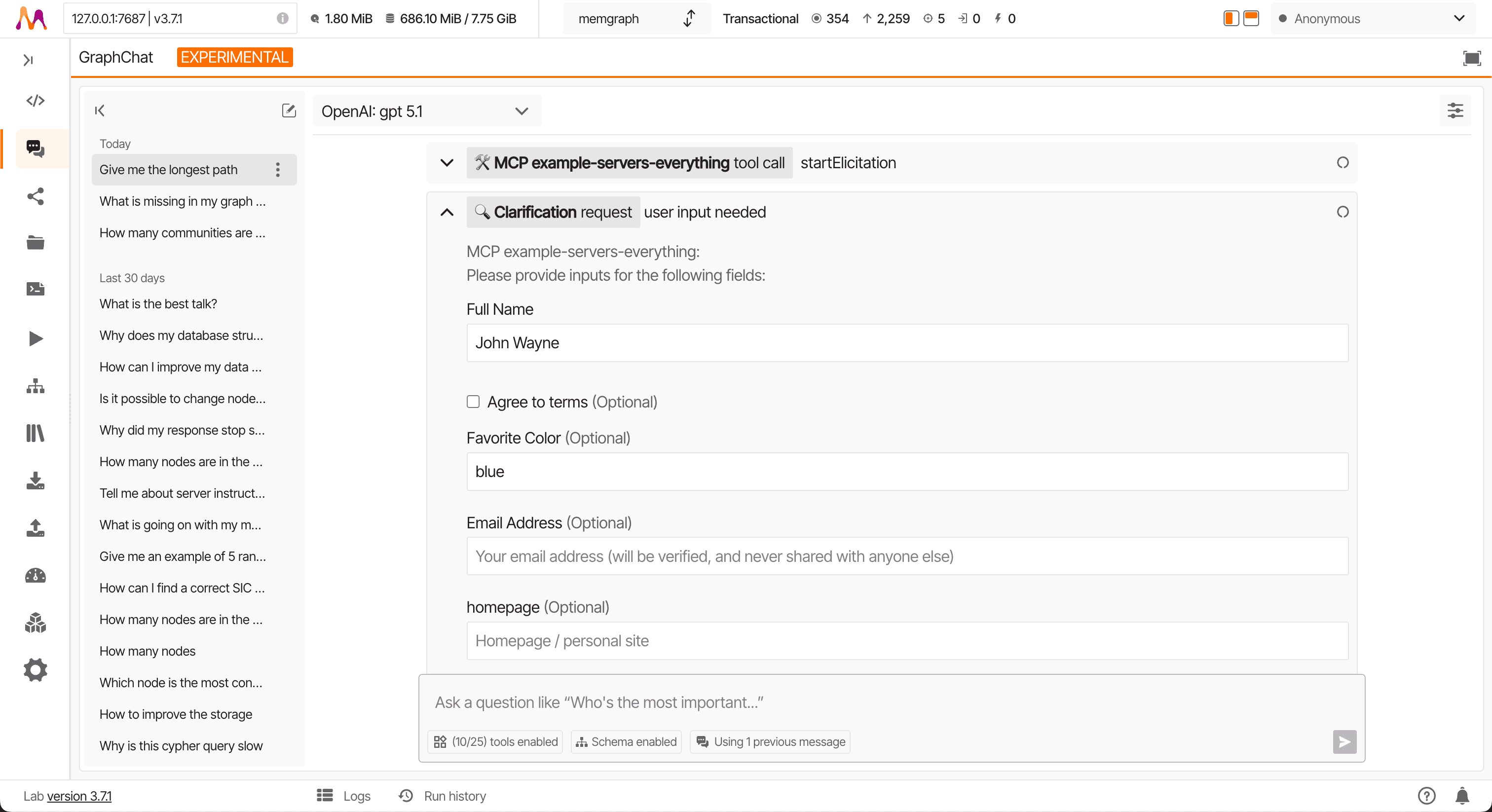Viewport: 1492px width, 812px height.
Task: Start a new chat with the edit icon
Action: 289,111
